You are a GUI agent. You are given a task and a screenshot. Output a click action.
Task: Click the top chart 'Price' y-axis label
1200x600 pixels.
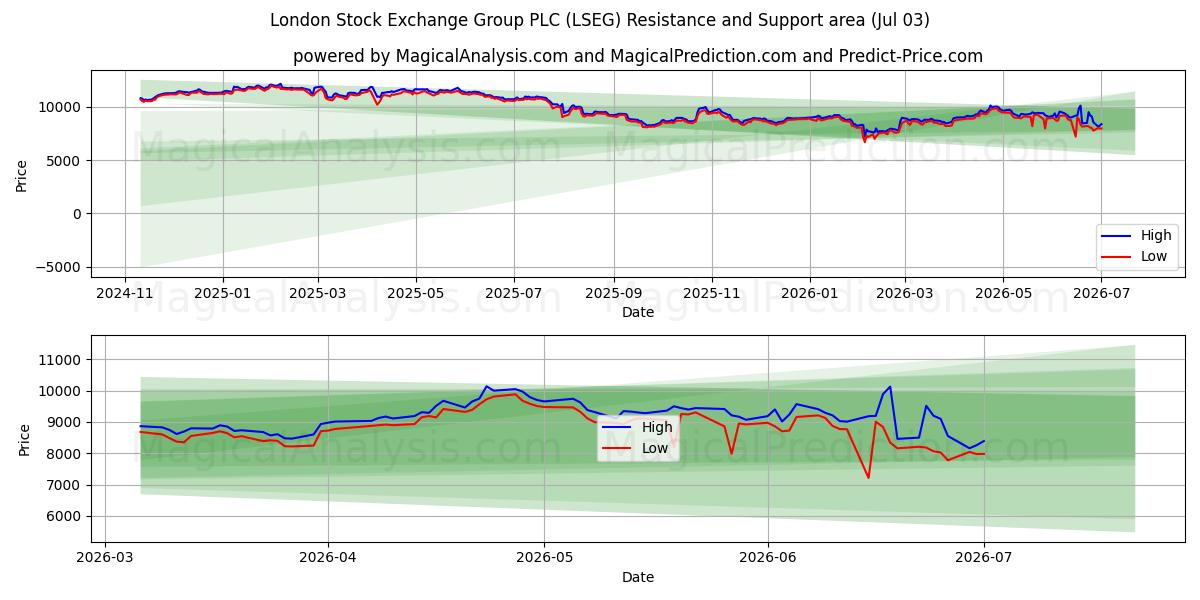click(x=22, y=174)
